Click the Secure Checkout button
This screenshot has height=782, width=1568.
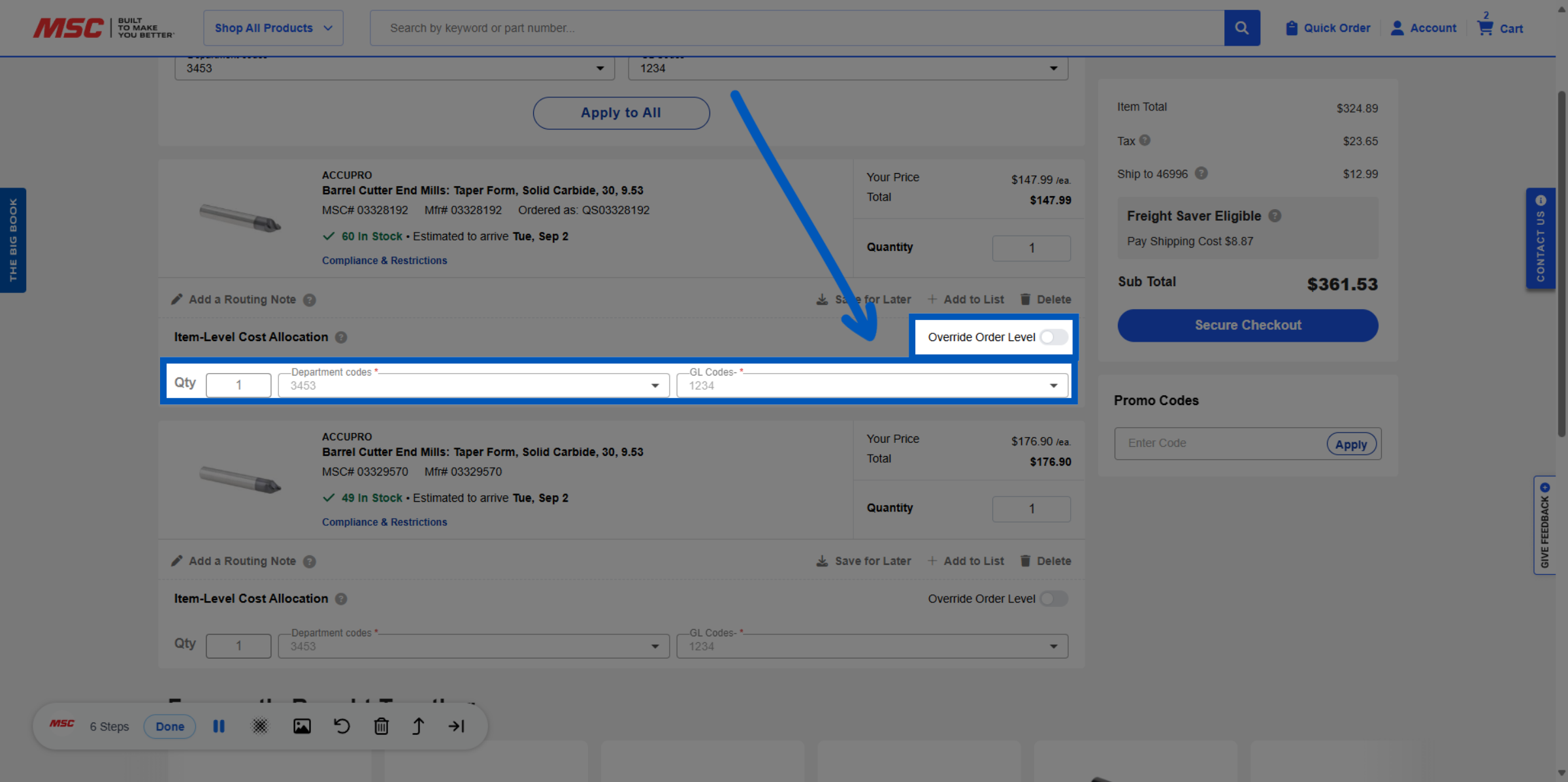[x=1248, y=325]
